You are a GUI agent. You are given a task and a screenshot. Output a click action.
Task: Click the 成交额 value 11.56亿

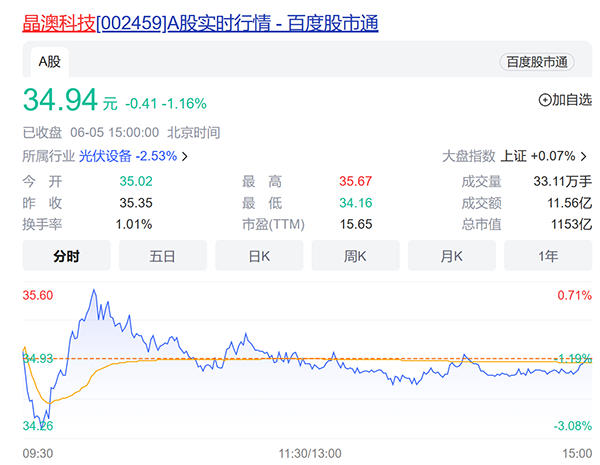570,203
